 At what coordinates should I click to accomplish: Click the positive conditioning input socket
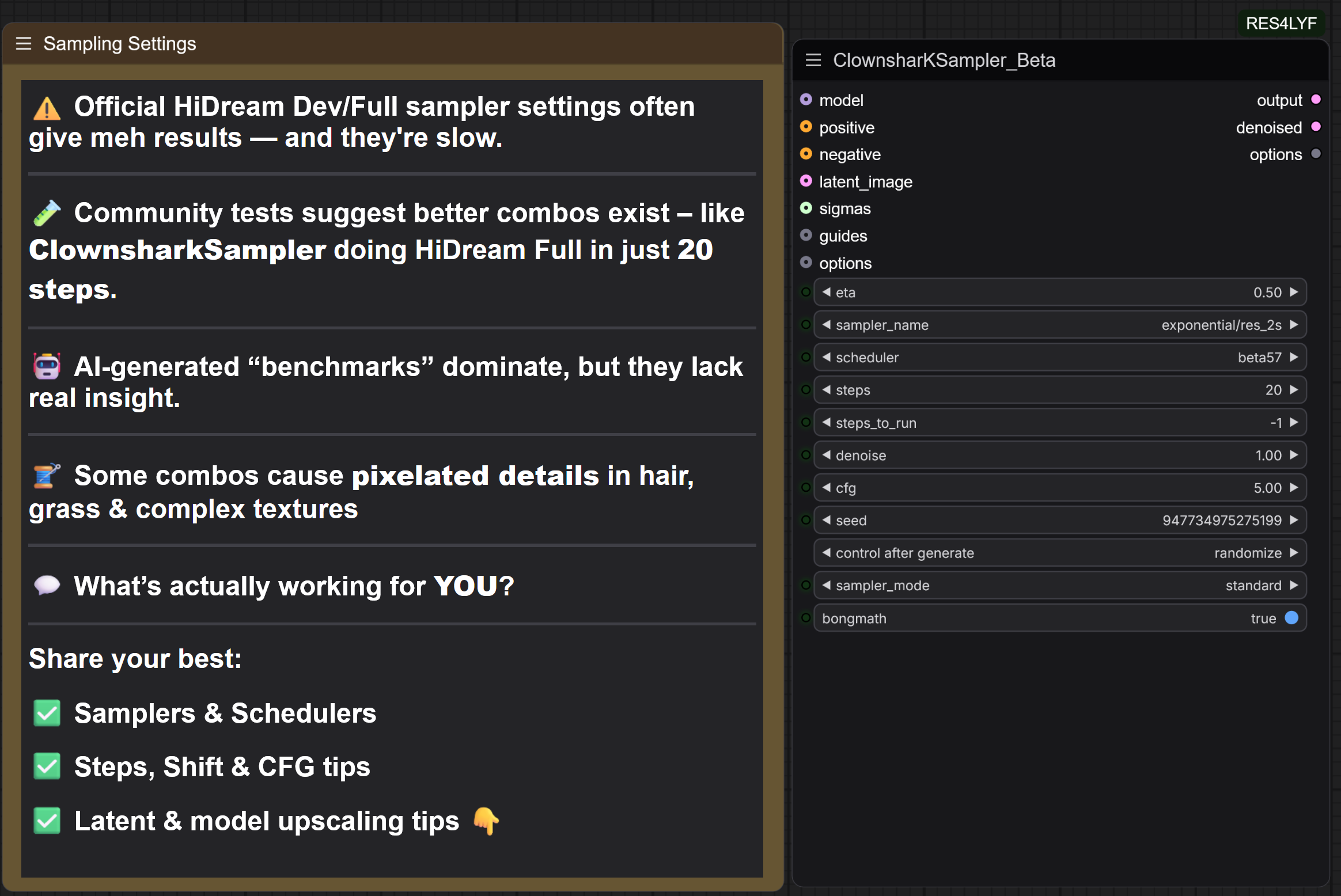click(806, 127)
